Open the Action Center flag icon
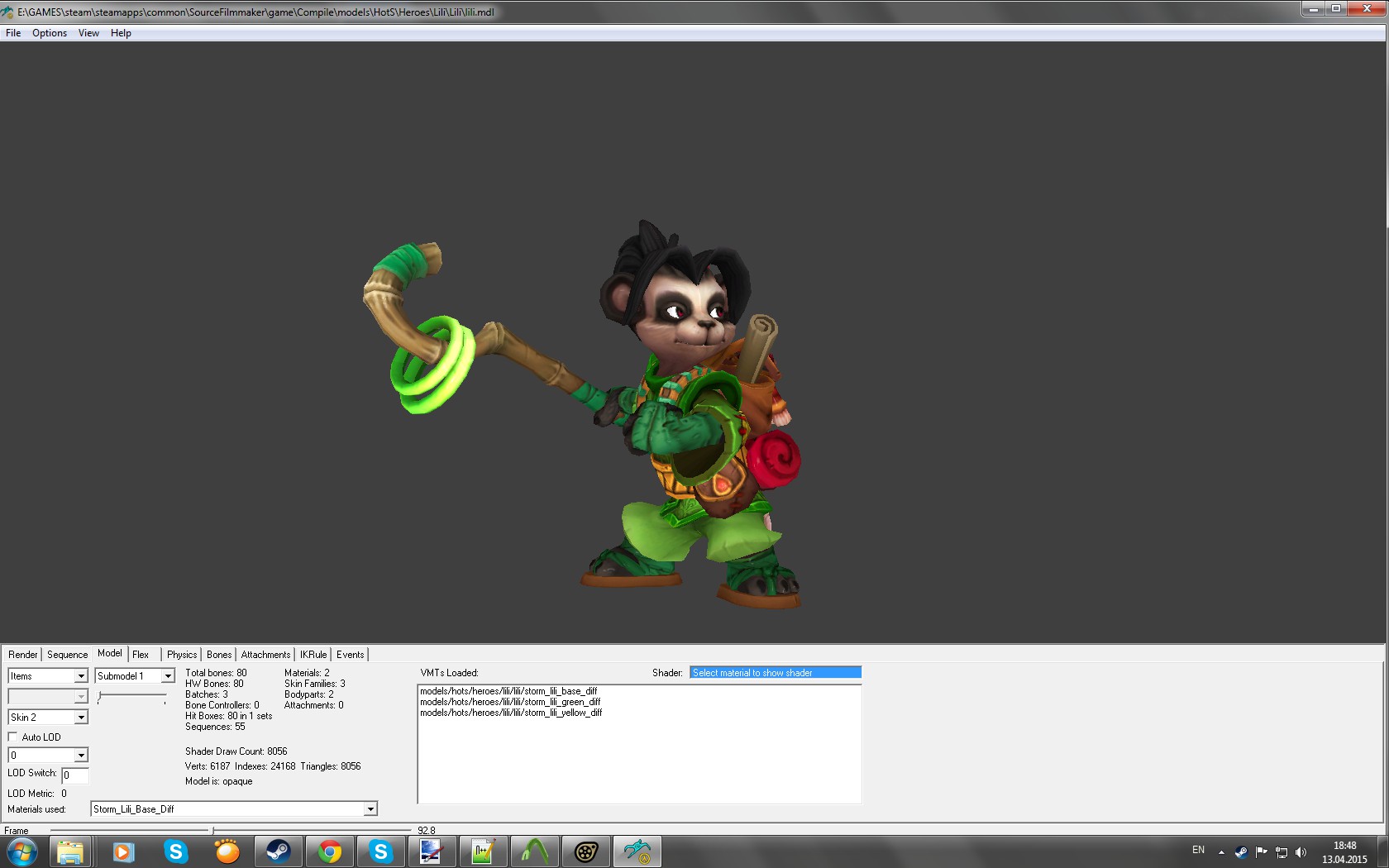This screenshot has width=1389, height=868. click(x=1261, y=851)
